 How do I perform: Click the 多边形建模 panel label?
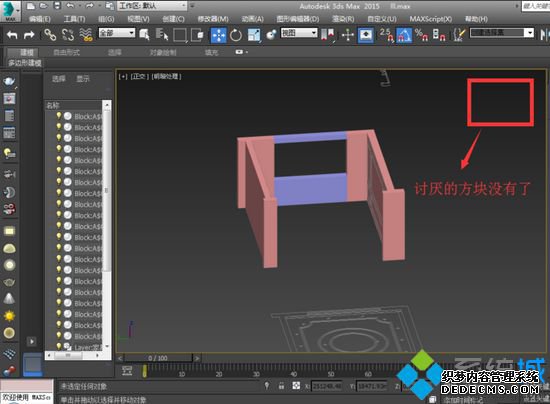pos(25,63)
